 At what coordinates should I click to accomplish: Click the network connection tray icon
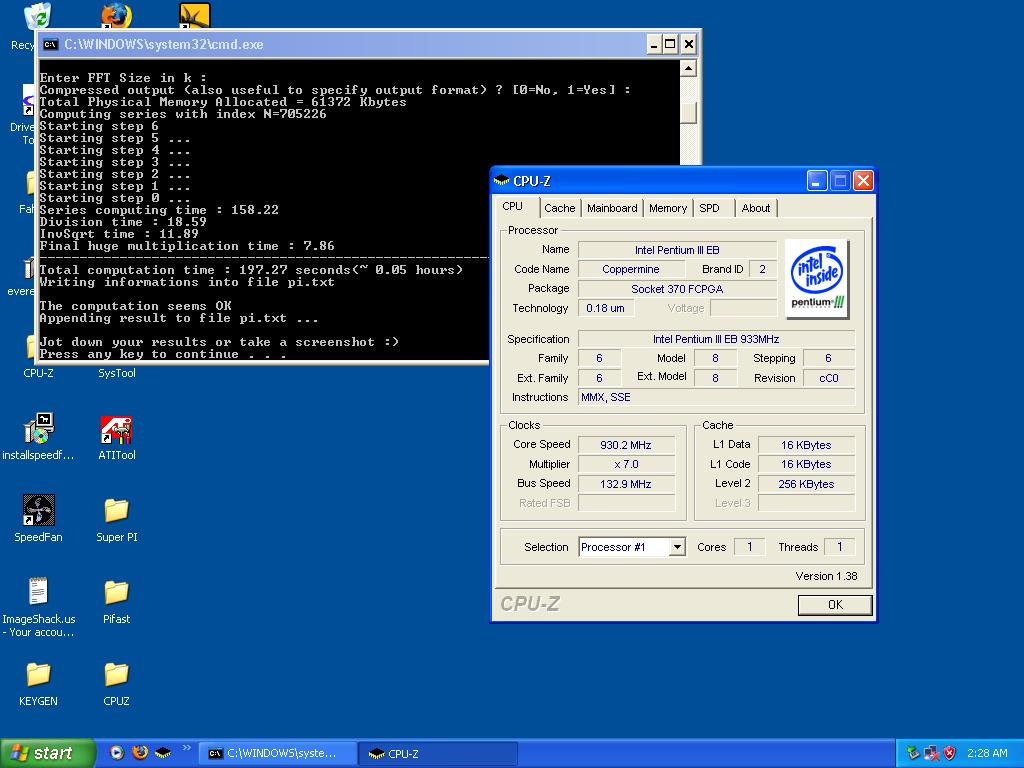pyautogui.click(x=931, y=753)
